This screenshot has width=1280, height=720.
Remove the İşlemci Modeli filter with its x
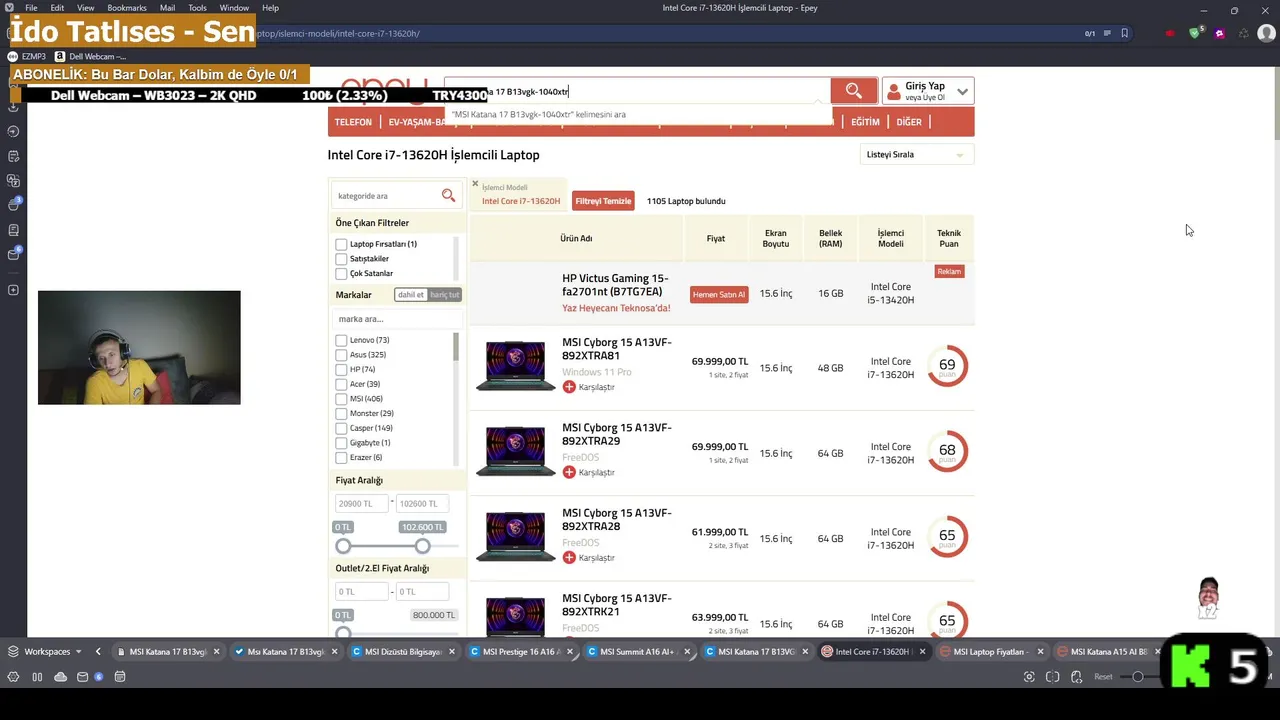click(x=475, y=184)
